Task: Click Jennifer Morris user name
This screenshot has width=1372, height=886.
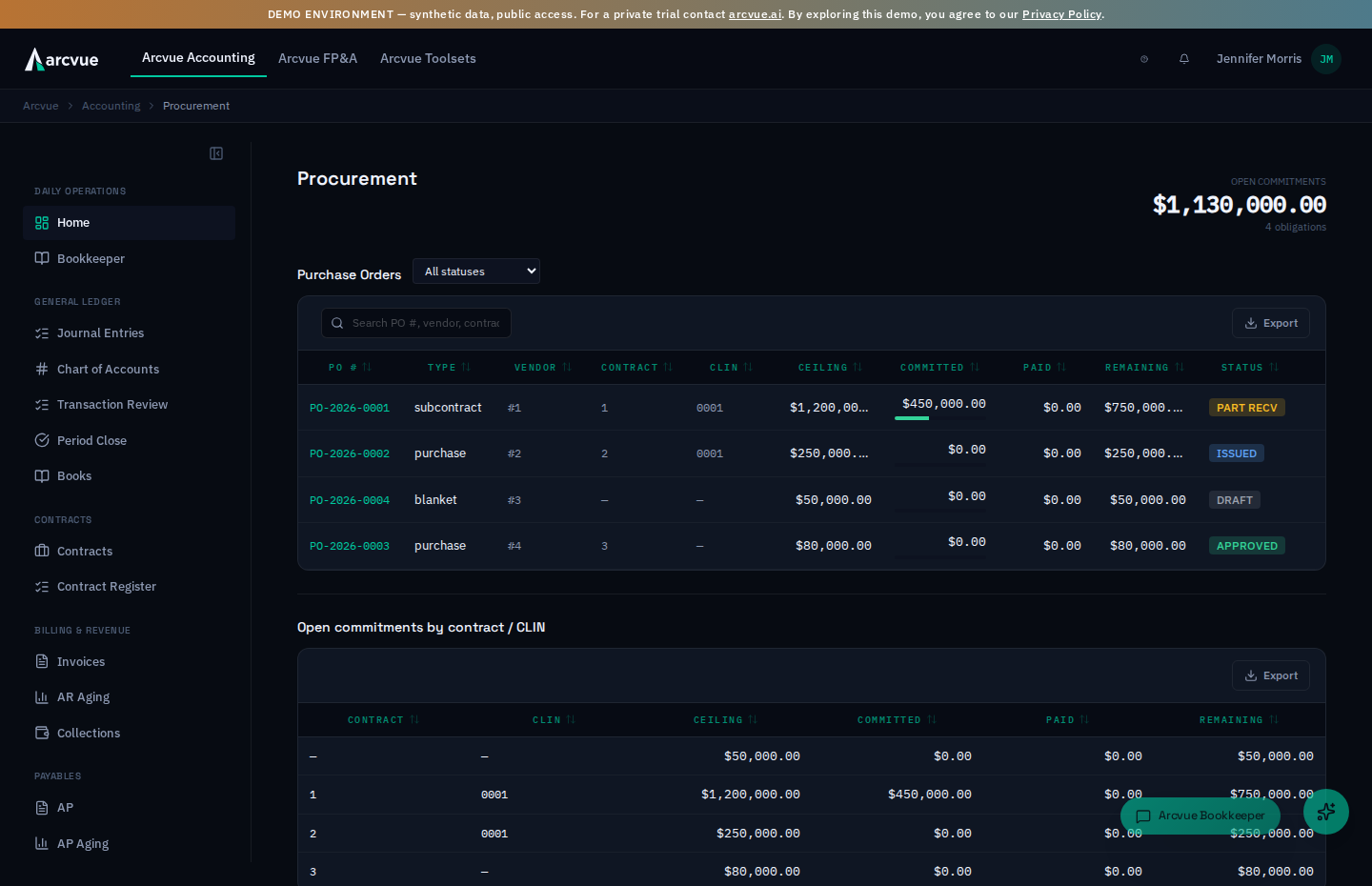Action: (1259, 59)
